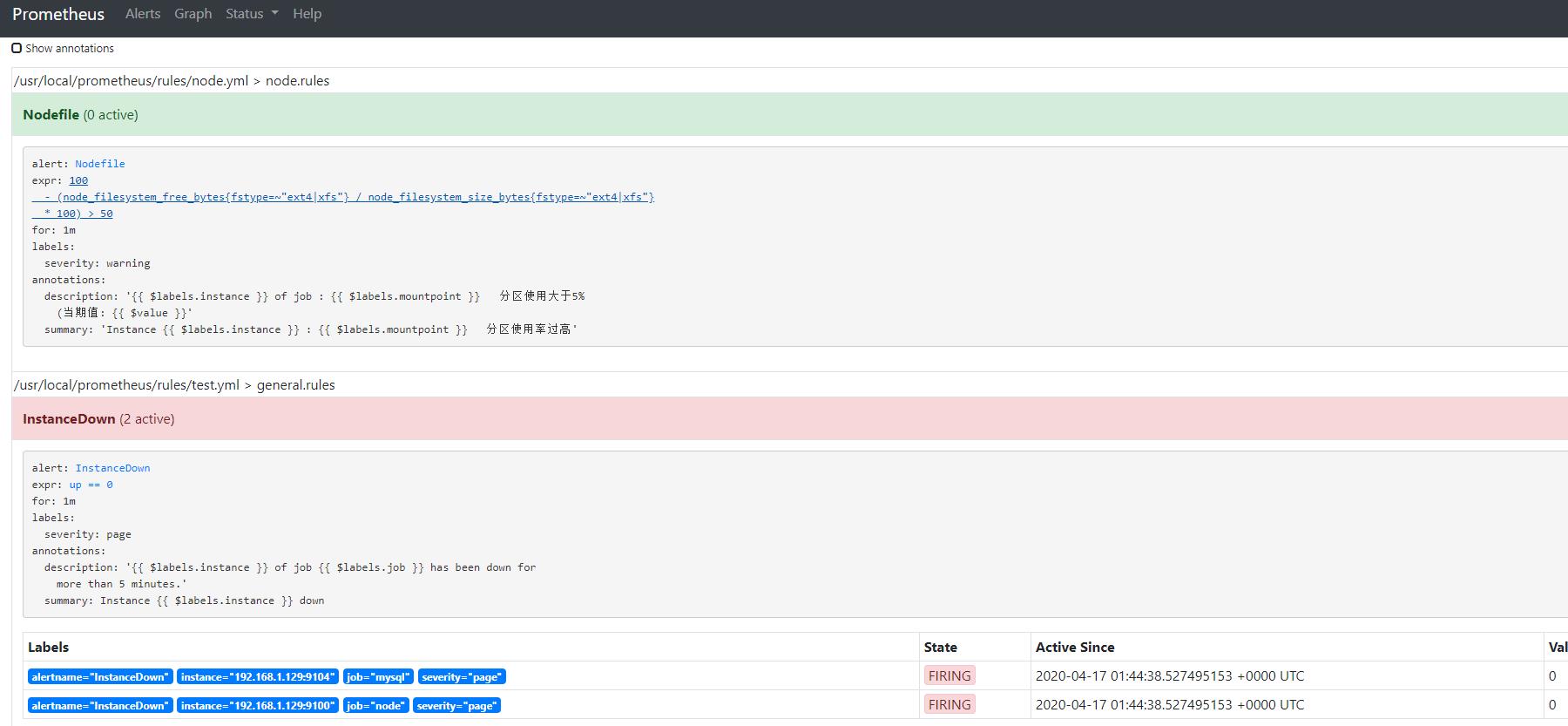Click the Nodefile summary annotation line
Viewport: 1568px width, 726px height.
coord(311,329)
